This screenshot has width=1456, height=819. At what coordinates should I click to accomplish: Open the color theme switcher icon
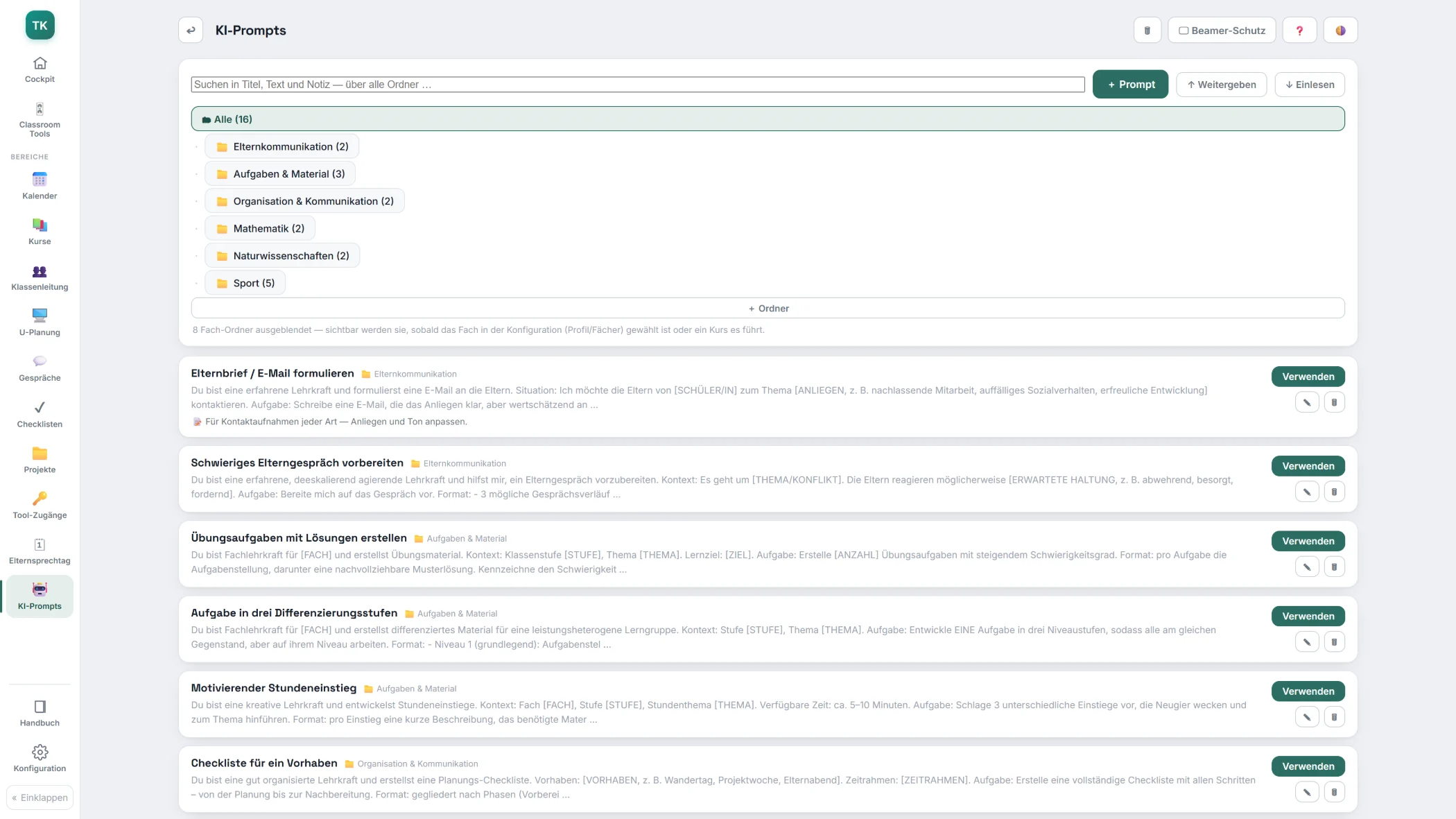1340,31
